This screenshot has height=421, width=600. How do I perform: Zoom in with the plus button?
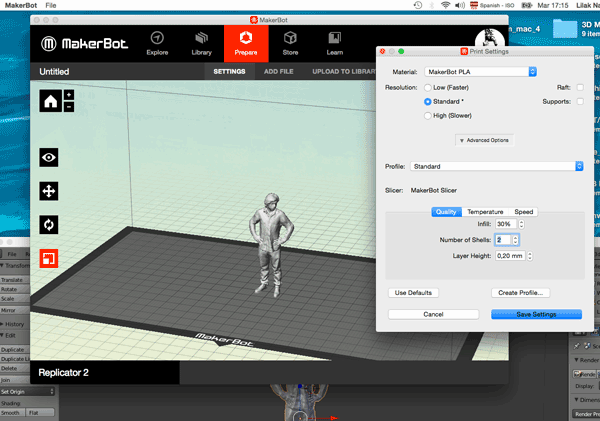click(x=69, y=95)
